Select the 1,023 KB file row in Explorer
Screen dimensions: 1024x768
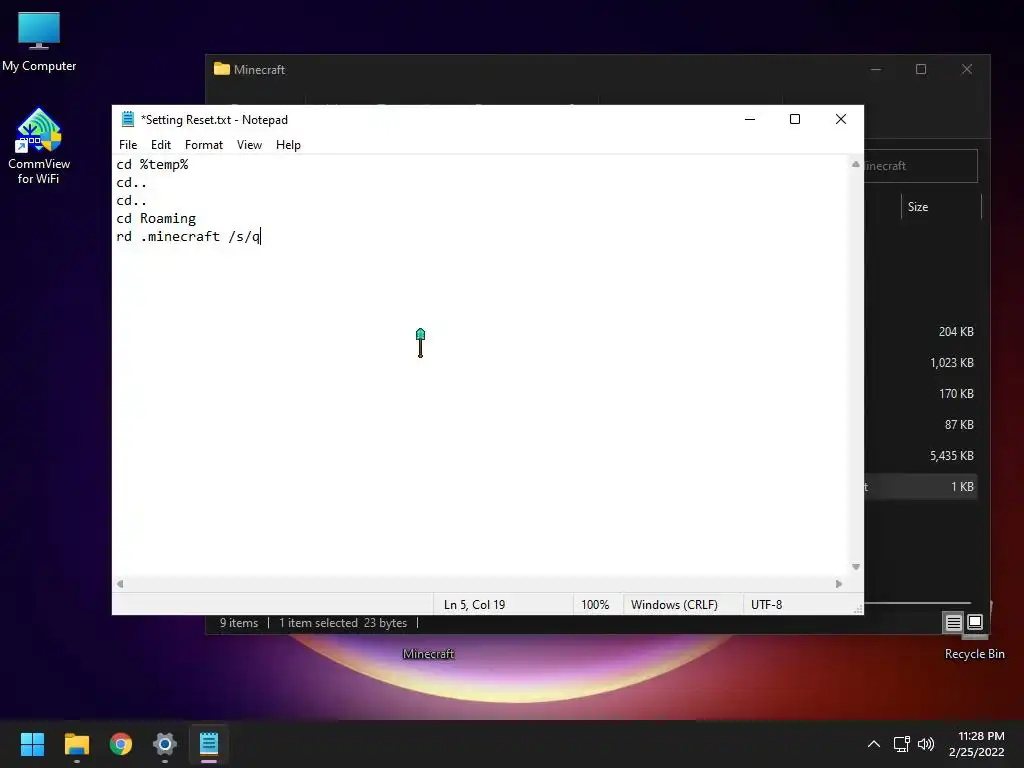coord(920,363)
